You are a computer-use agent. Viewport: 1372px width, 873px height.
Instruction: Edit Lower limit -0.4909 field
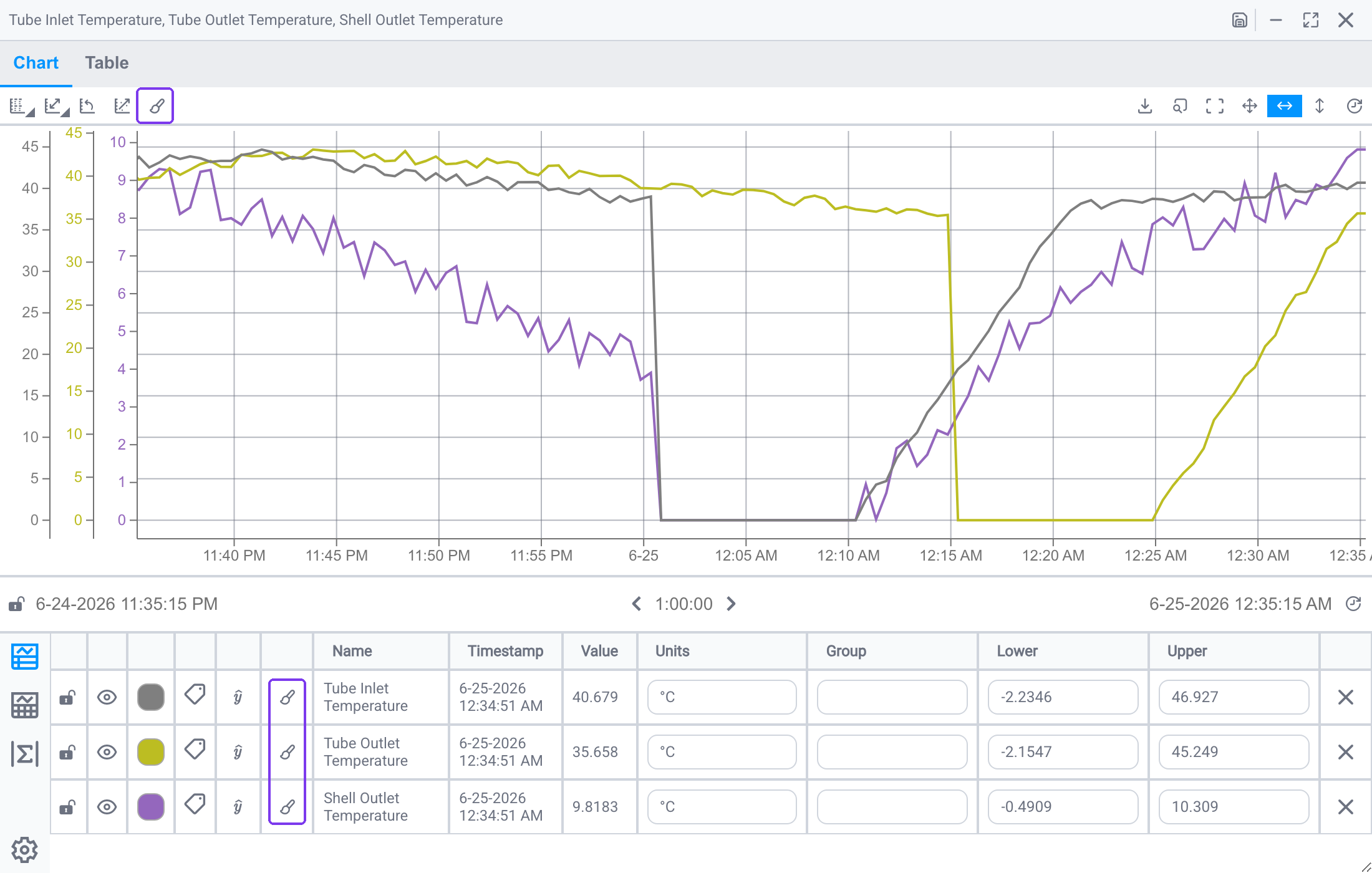click(x=1063, y=807)
